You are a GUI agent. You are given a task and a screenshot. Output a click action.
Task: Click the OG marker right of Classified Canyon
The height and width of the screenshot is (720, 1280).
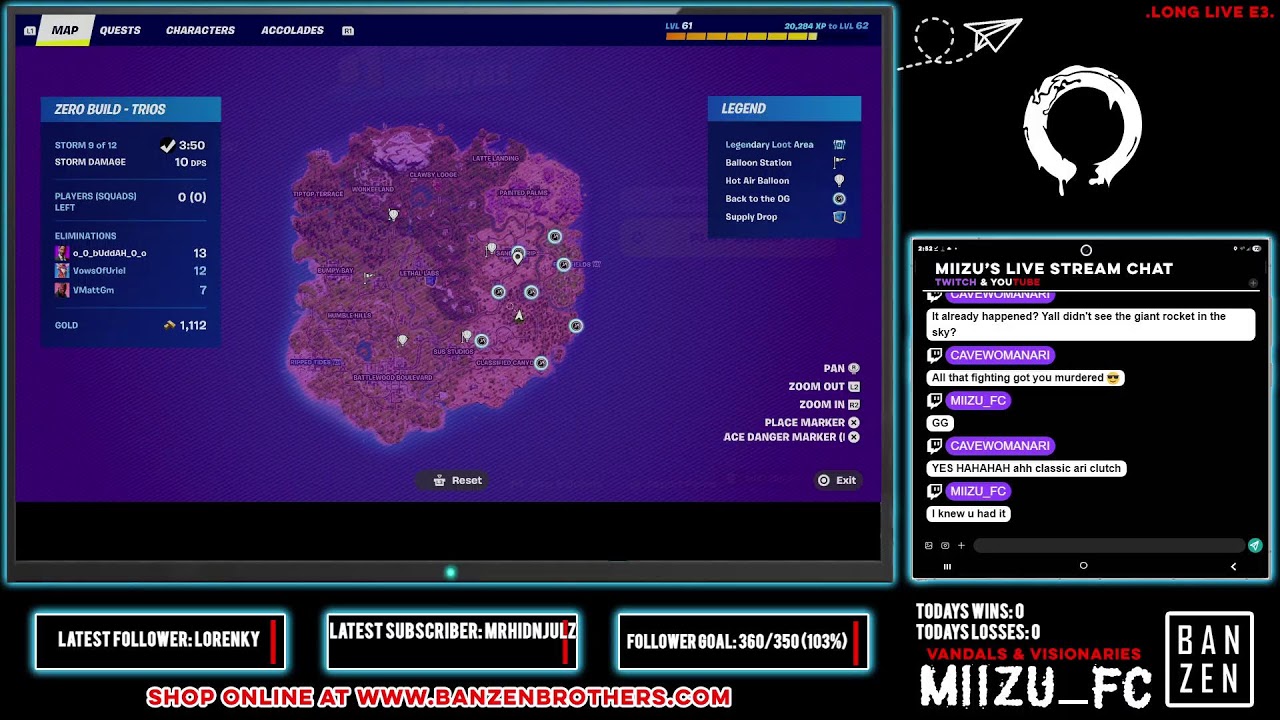[x=541, y=363]
